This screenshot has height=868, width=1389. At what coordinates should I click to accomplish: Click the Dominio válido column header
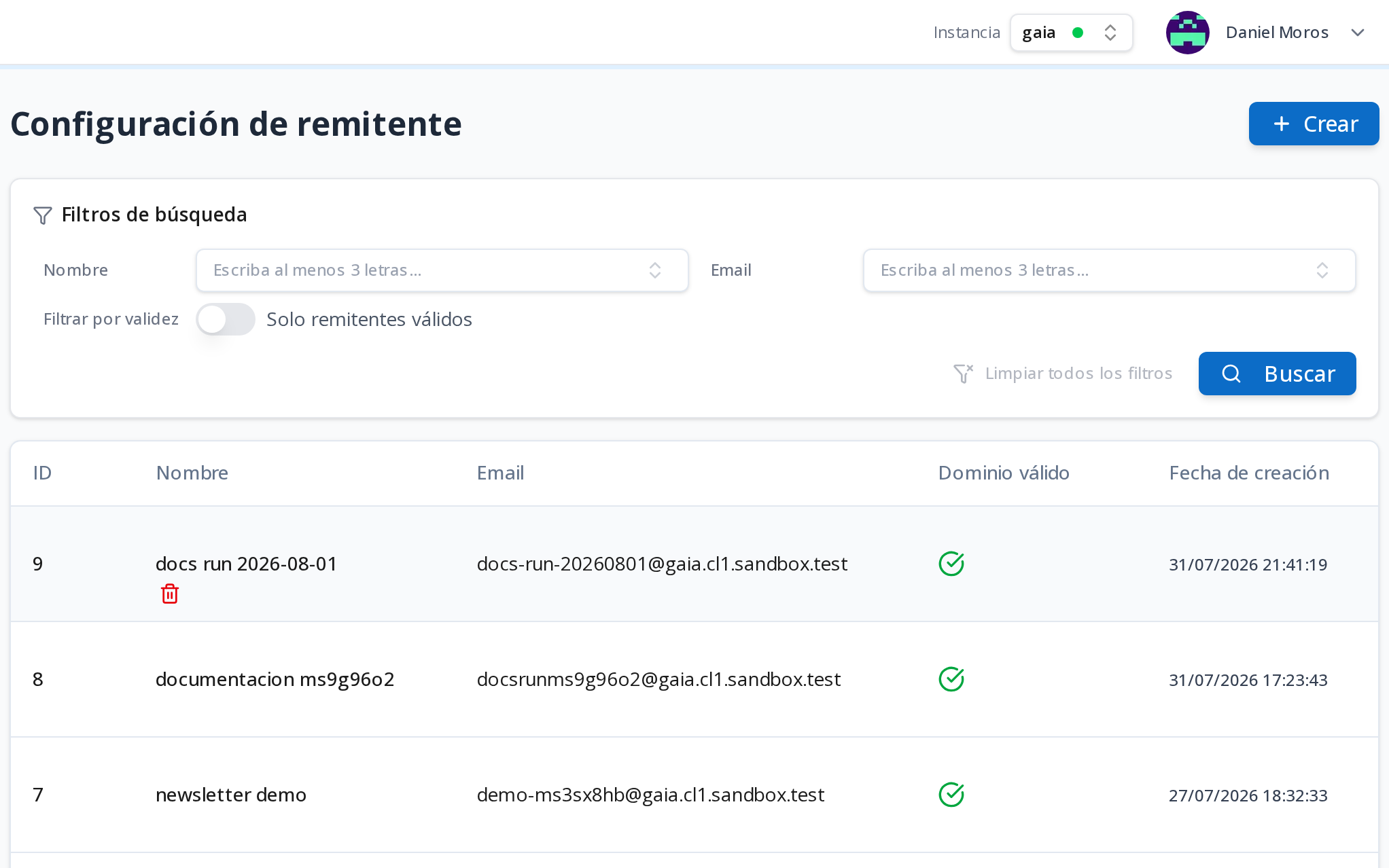1004,473
